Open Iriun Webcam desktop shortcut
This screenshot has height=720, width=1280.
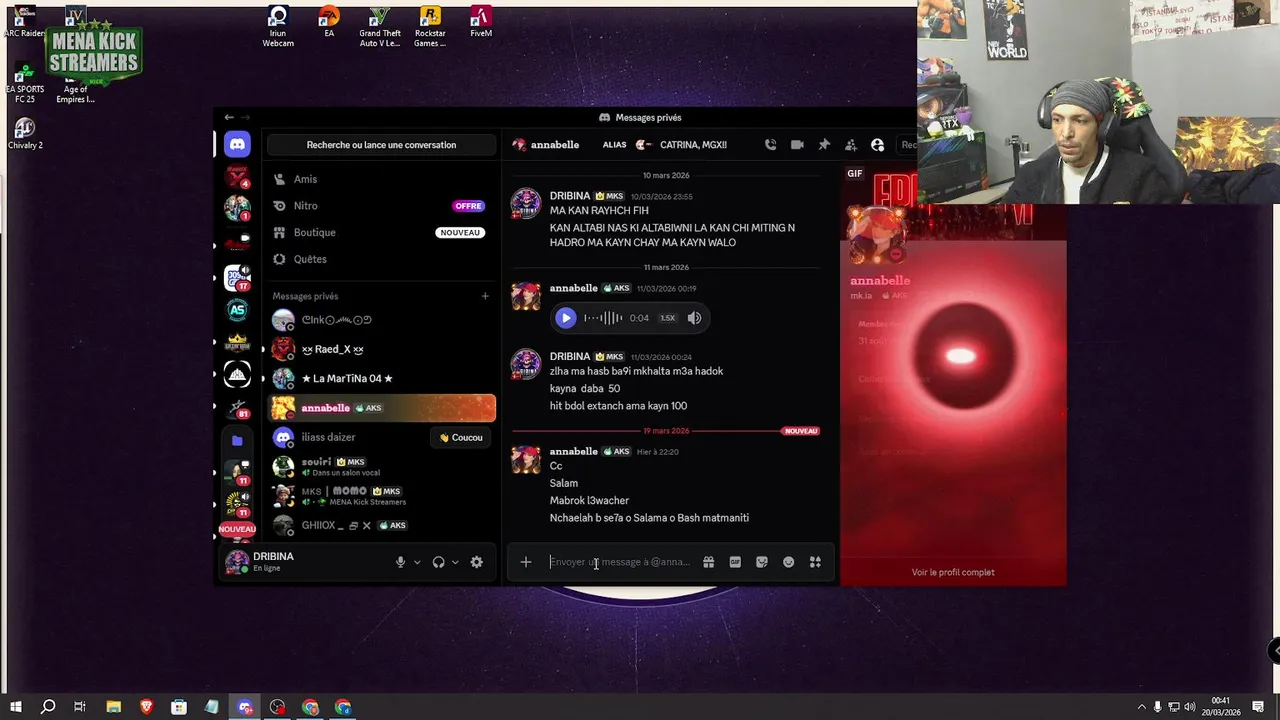(x=278, y=27)
